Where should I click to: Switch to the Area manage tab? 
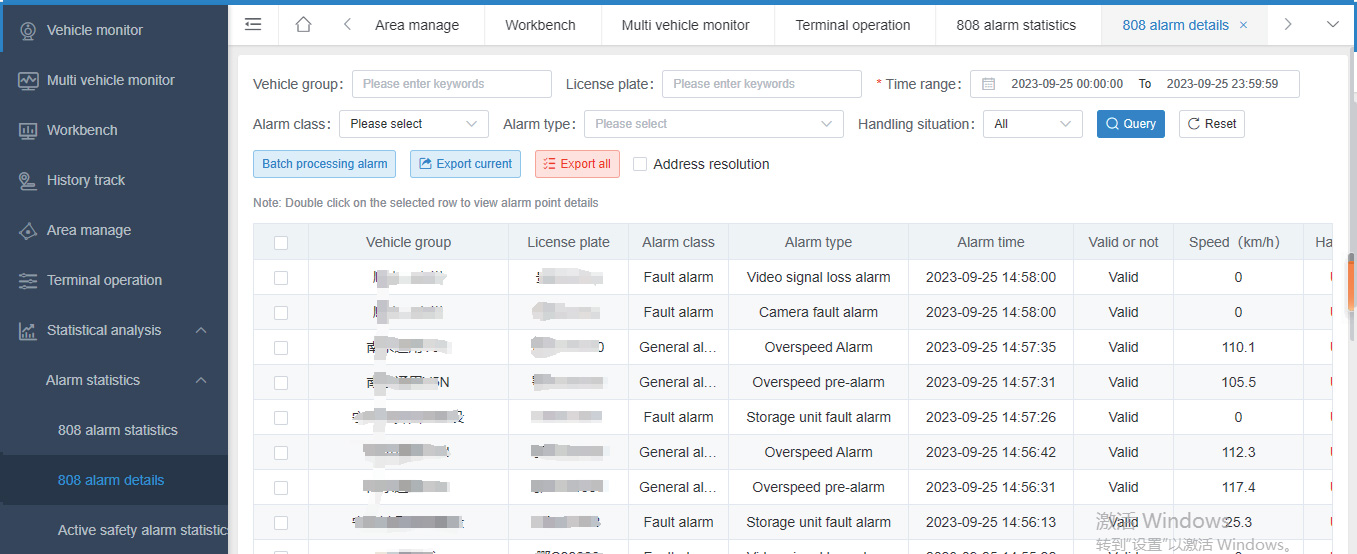[x=417, y=25]
